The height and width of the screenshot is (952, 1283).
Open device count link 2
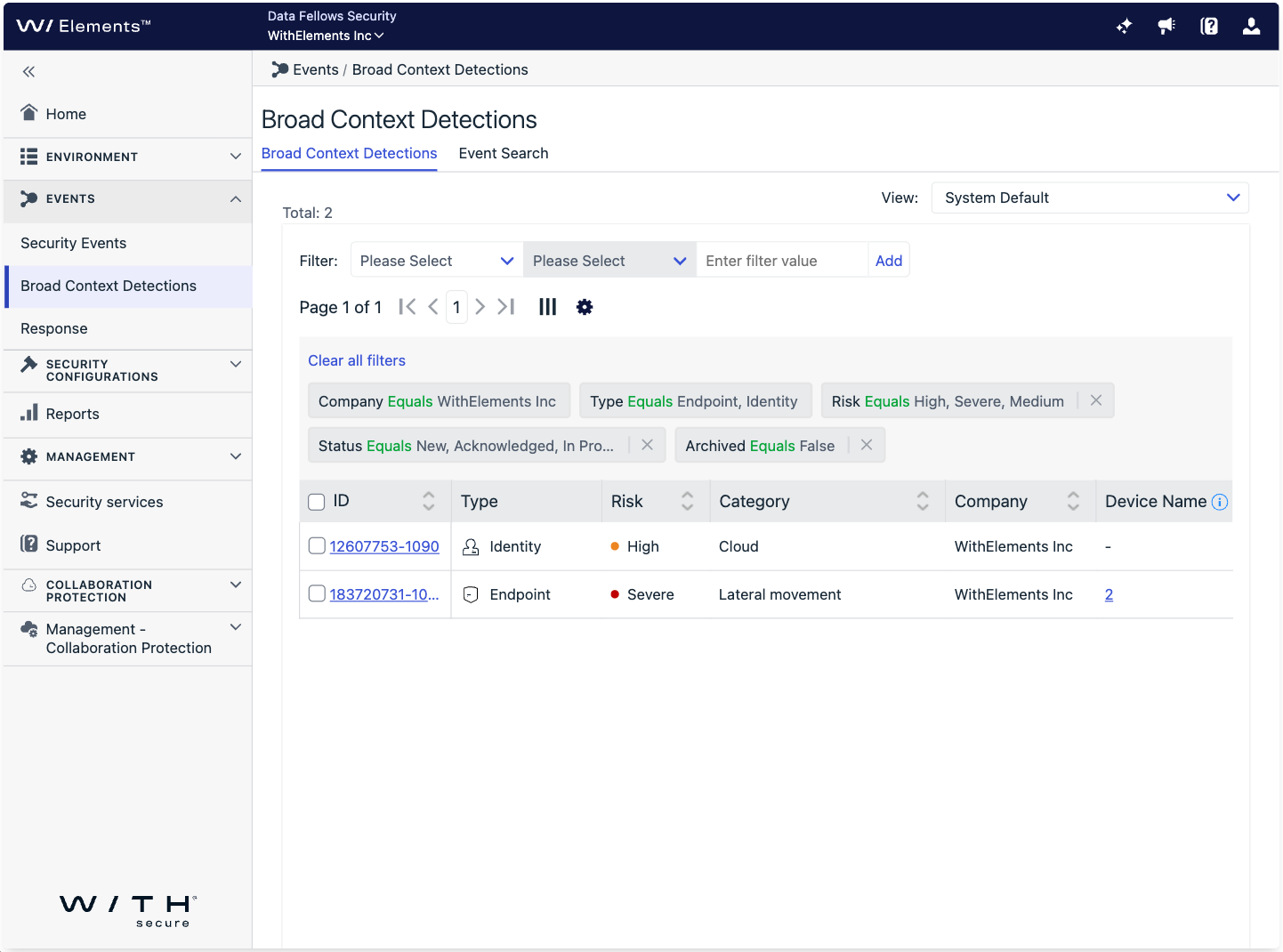click(1109, 594)
